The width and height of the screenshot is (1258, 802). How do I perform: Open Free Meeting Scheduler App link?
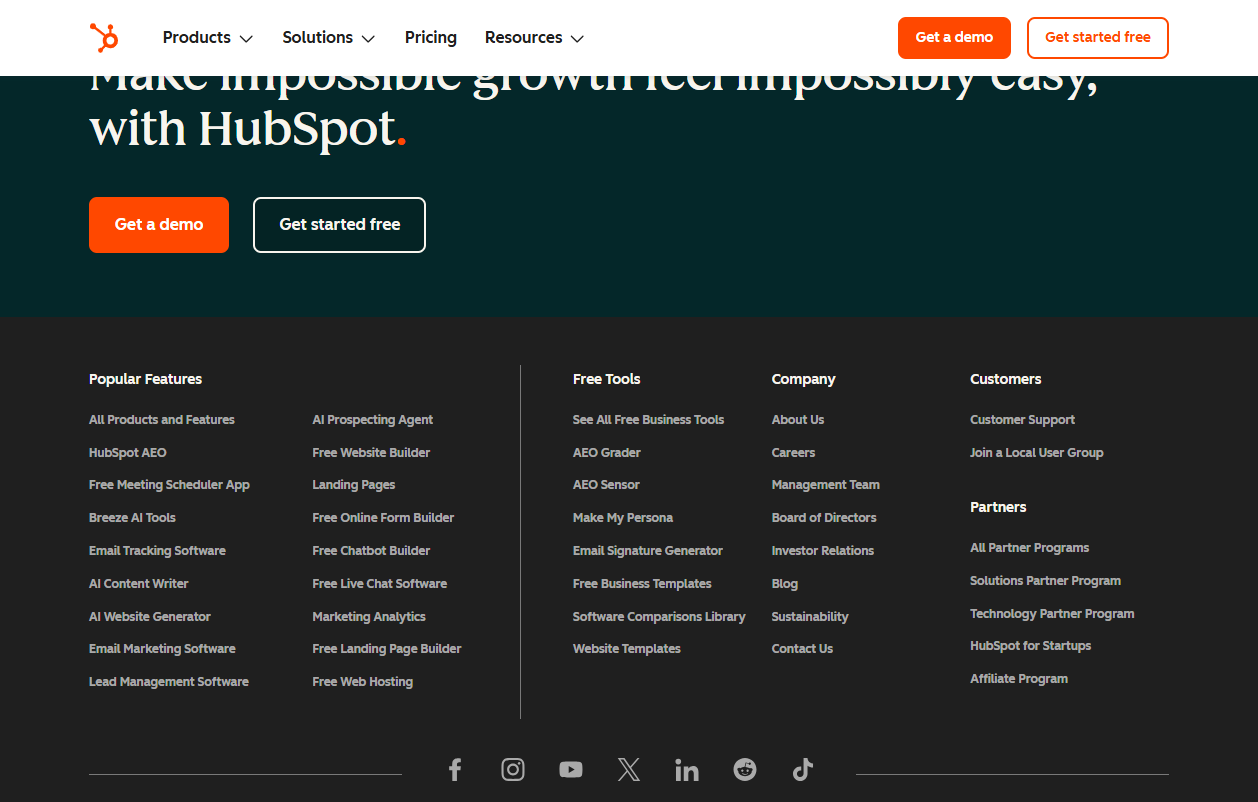tap(169, 485)
